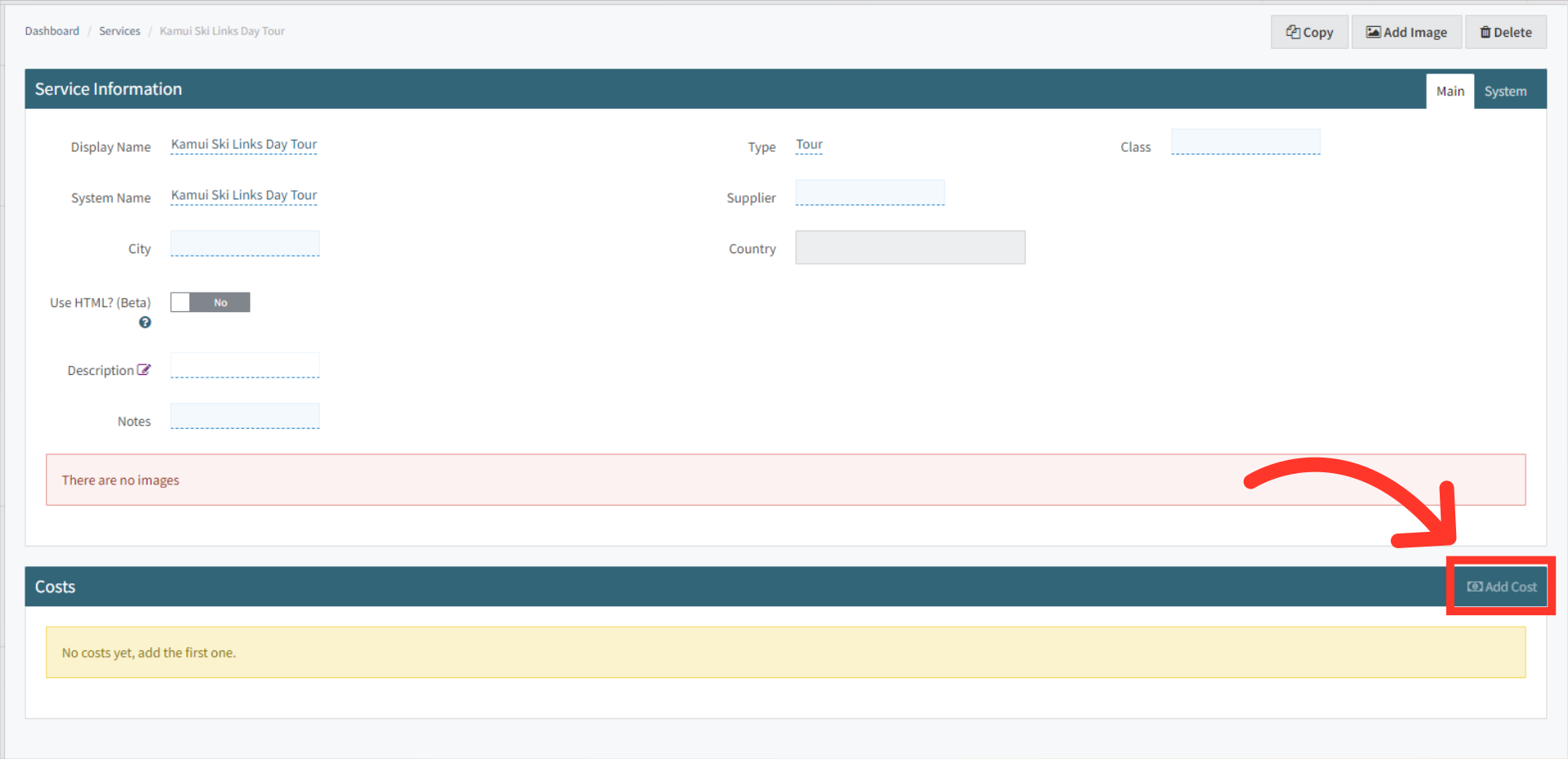Click the Add Image button
1568x759 pixels.
click(1406, 32)
